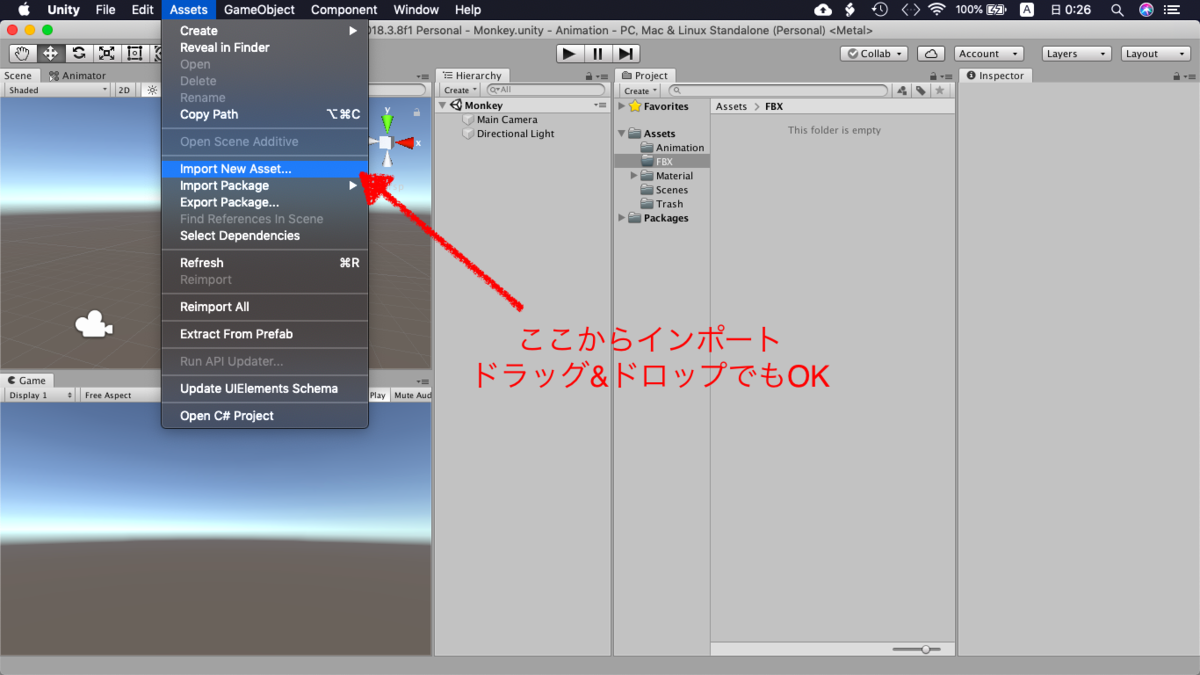Click the Favorites star icon
Screen dimensions: 1200x675
pos(635,106)
